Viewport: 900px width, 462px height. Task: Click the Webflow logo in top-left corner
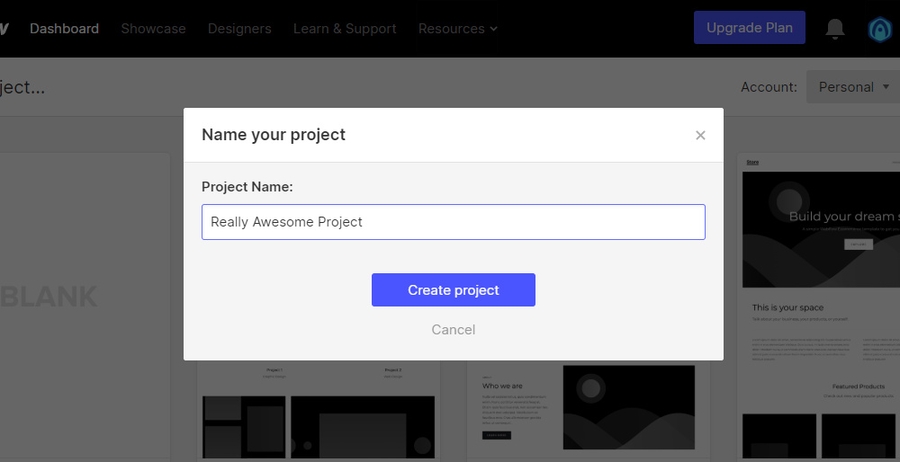(4, 28)
